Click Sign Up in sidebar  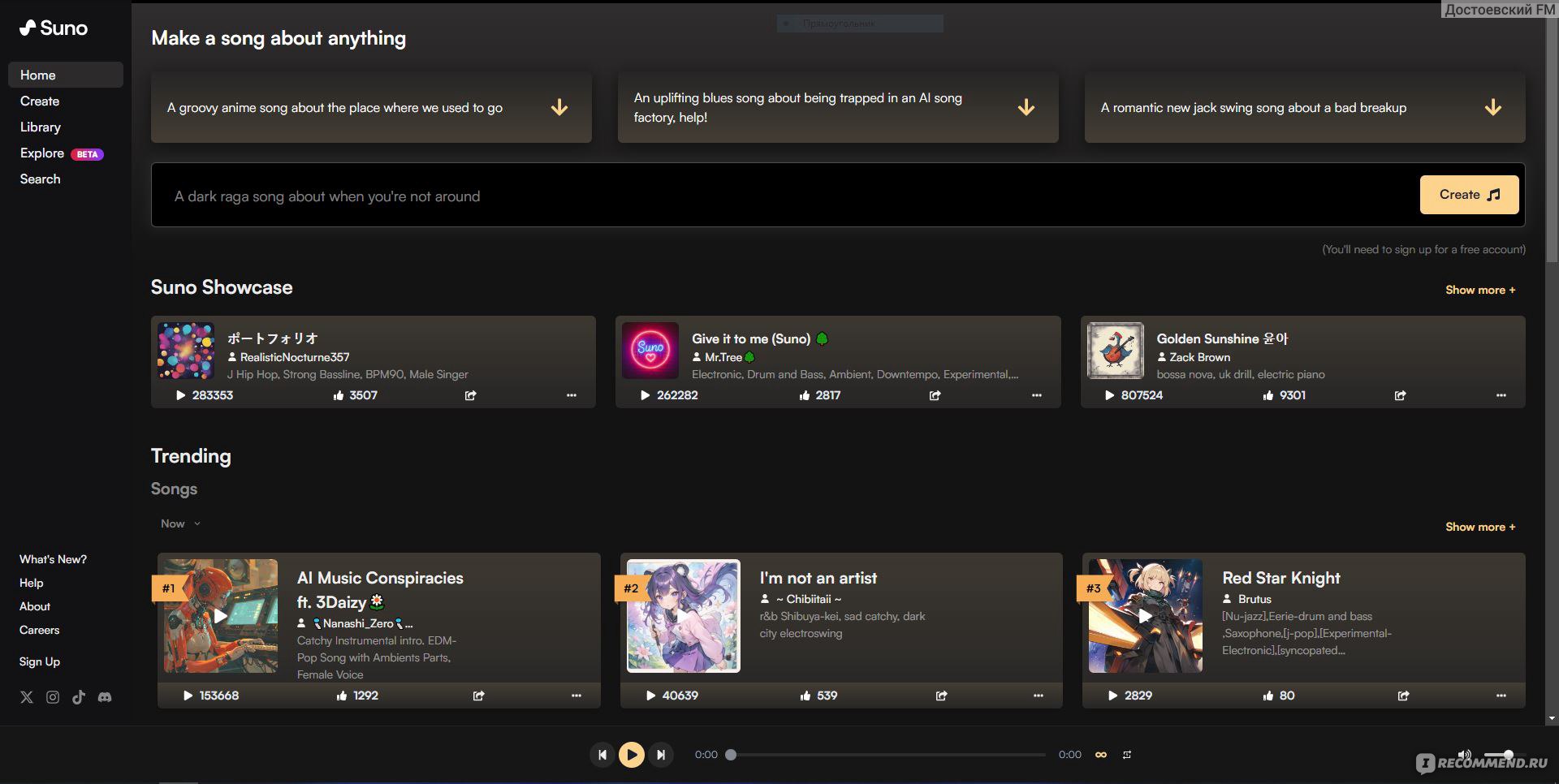coord(40,661)
